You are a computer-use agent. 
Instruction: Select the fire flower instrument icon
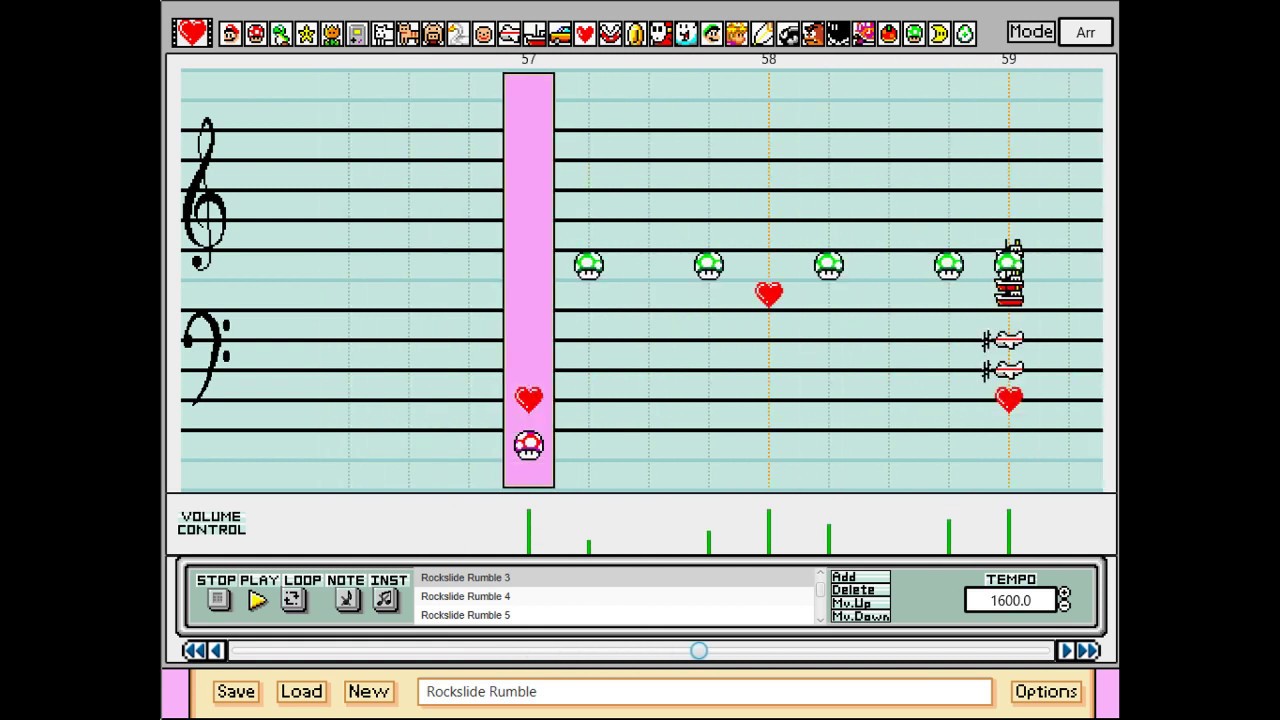(x=332, y=34)
